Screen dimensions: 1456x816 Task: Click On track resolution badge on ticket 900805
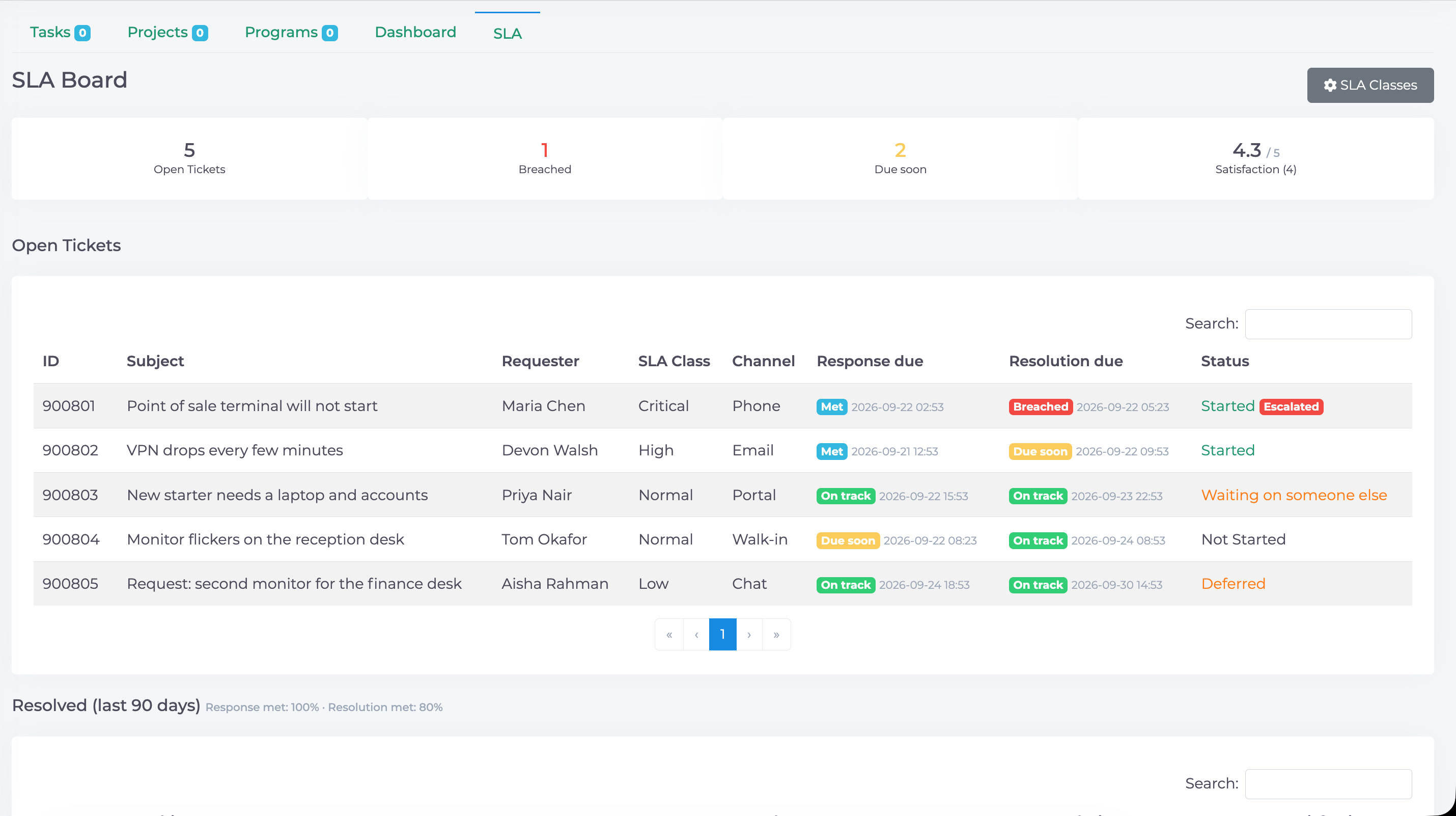tap(1038, 585)
